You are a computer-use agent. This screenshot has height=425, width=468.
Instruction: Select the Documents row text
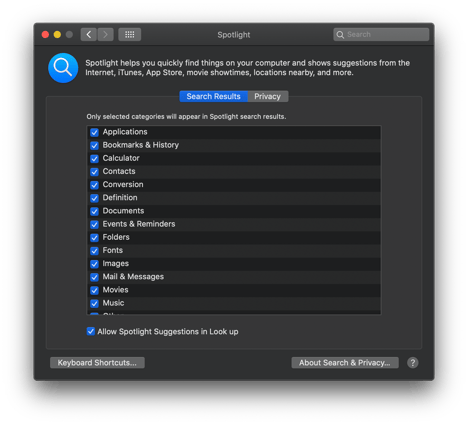point(123,211)
